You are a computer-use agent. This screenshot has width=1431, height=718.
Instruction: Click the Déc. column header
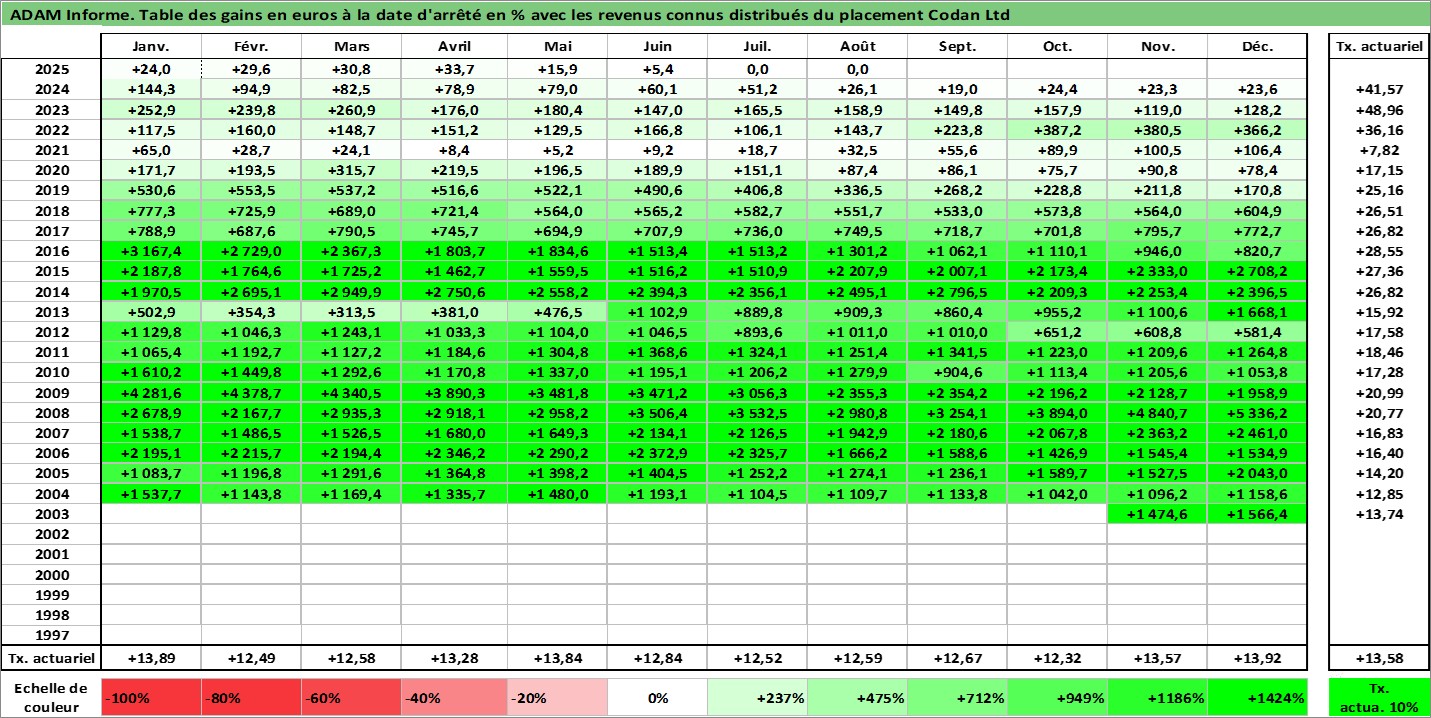pyautogui.click(x=1257, y=46)
